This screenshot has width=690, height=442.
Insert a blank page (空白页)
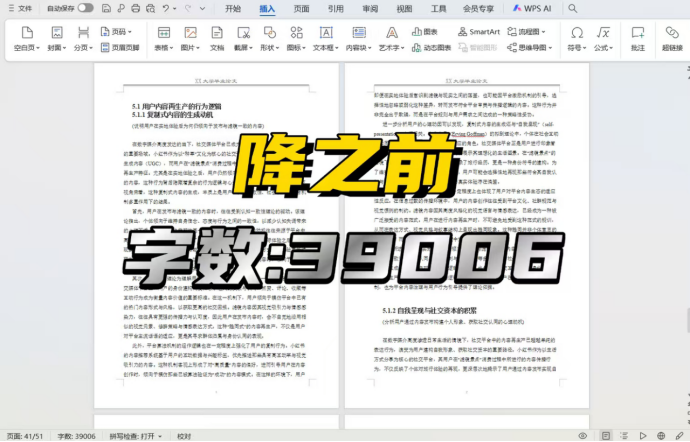click(x=26, y=38)
